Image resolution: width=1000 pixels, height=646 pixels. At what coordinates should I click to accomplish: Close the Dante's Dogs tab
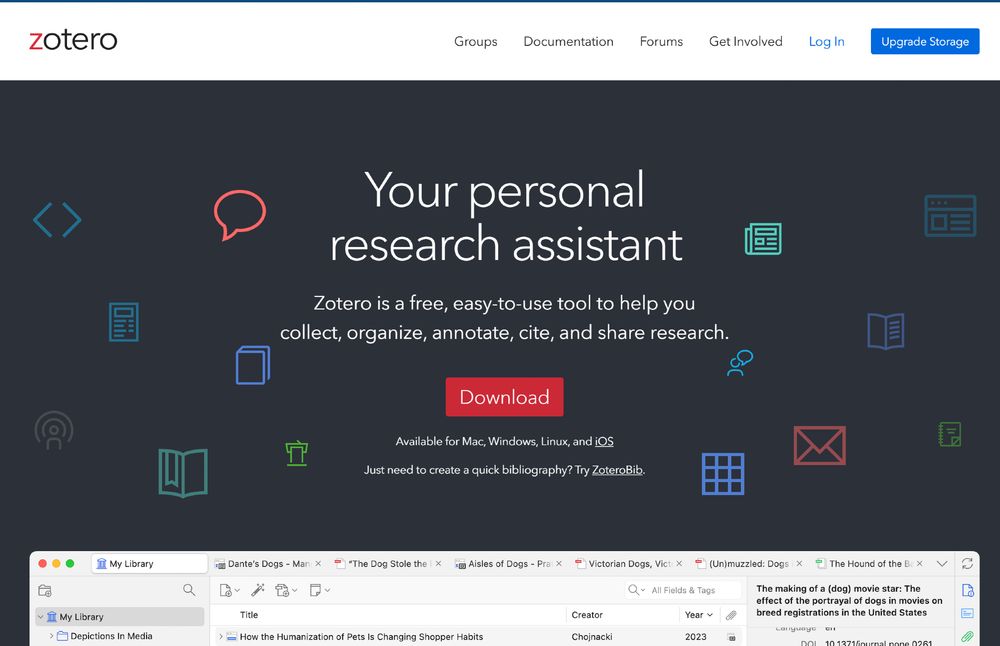tap(318, 564)
